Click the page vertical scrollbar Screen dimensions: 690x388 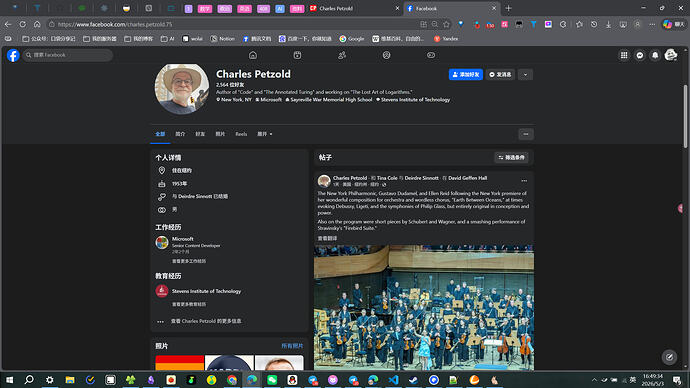pyautogui.click(x=685, y=117)
